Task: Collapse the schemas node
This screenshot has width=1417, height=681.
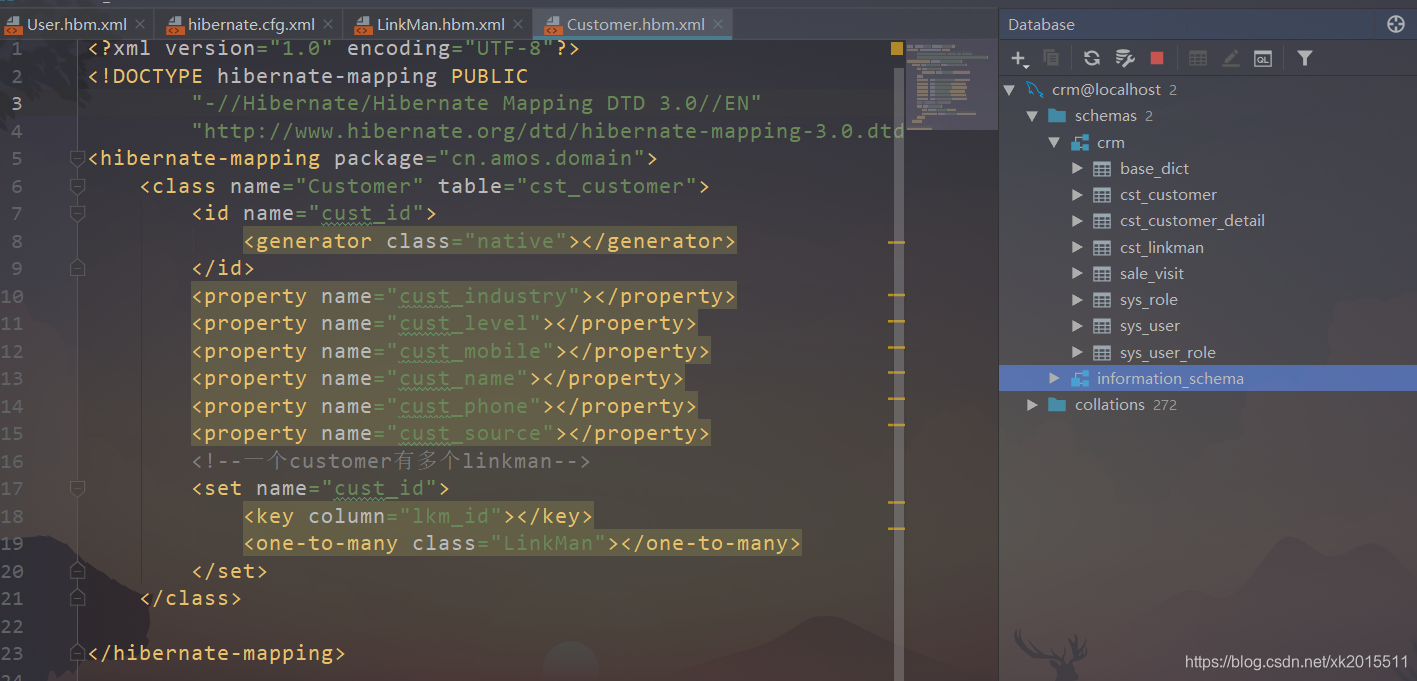Action: [1032, 116]
